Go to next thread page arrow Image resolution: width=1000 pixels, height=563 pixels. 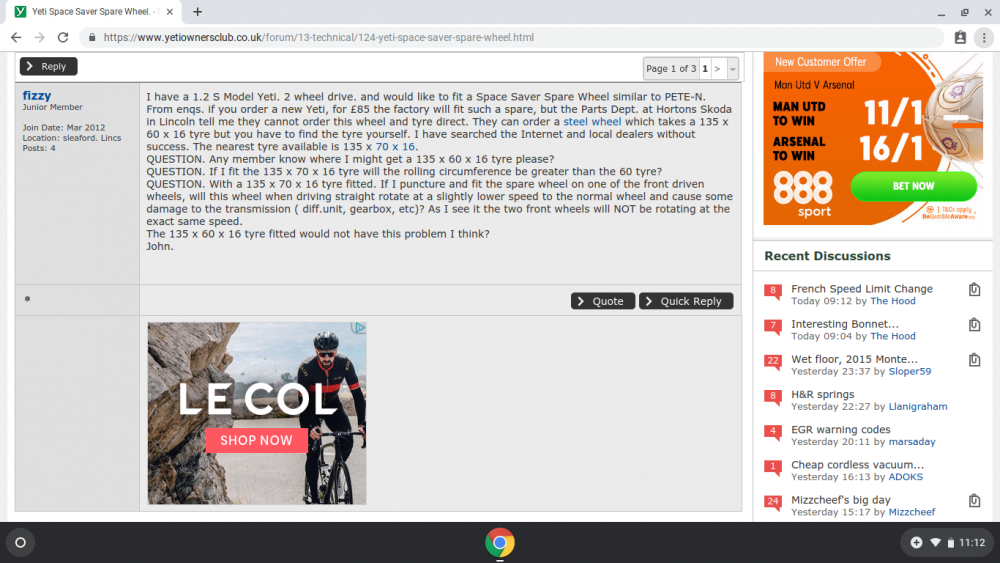(x=717, y=68)
